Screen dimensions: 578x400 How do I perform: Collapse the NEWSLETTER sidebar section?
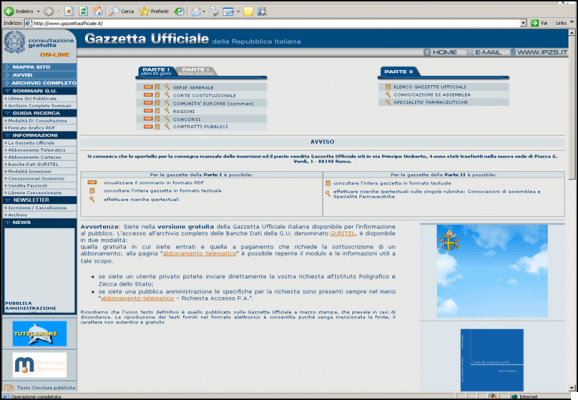[x=39, y=200]
